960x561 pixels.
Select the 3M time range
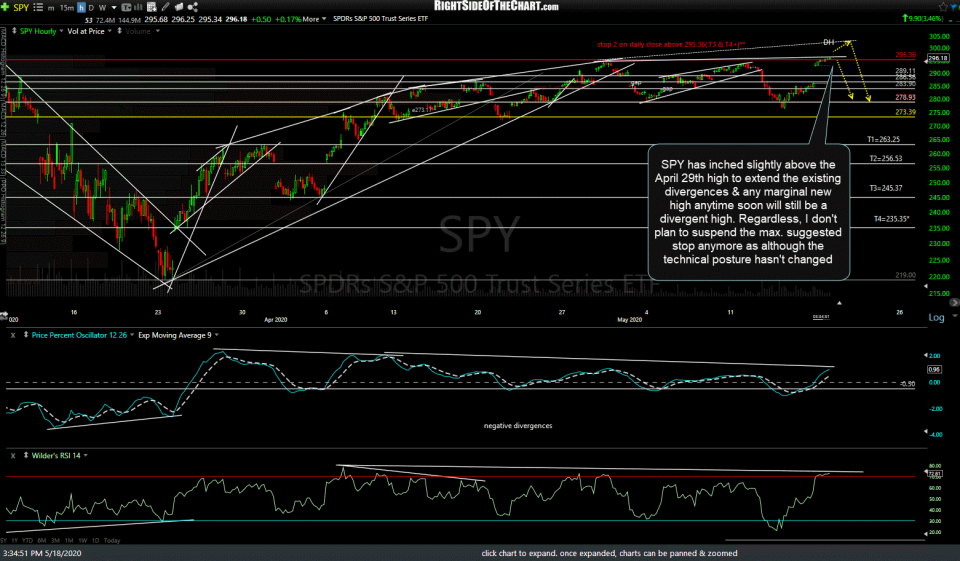(x=55, y=541)
